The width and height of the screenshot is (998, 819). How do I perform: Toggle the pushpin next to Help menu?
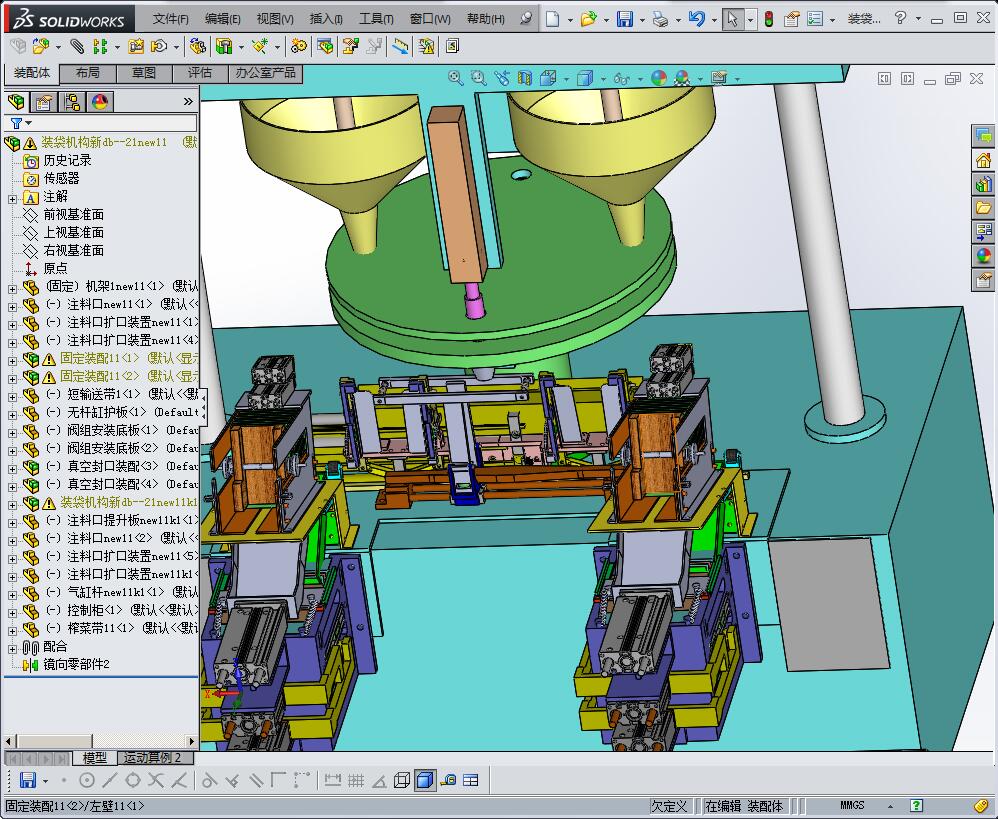tap(526, 18)
